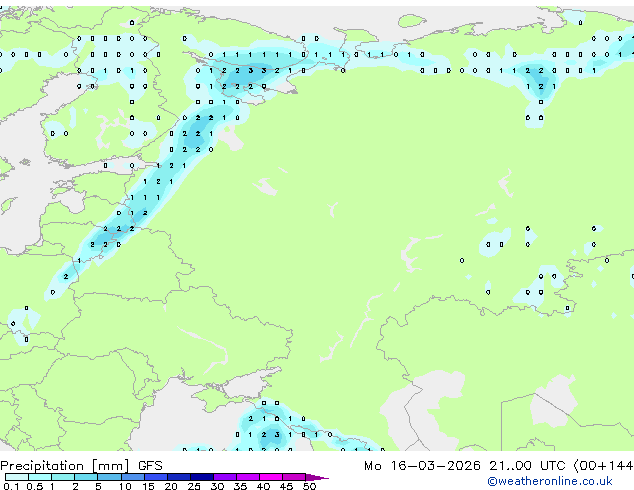
Task: Click the legend label '0.5'
Action: point(34,486)
